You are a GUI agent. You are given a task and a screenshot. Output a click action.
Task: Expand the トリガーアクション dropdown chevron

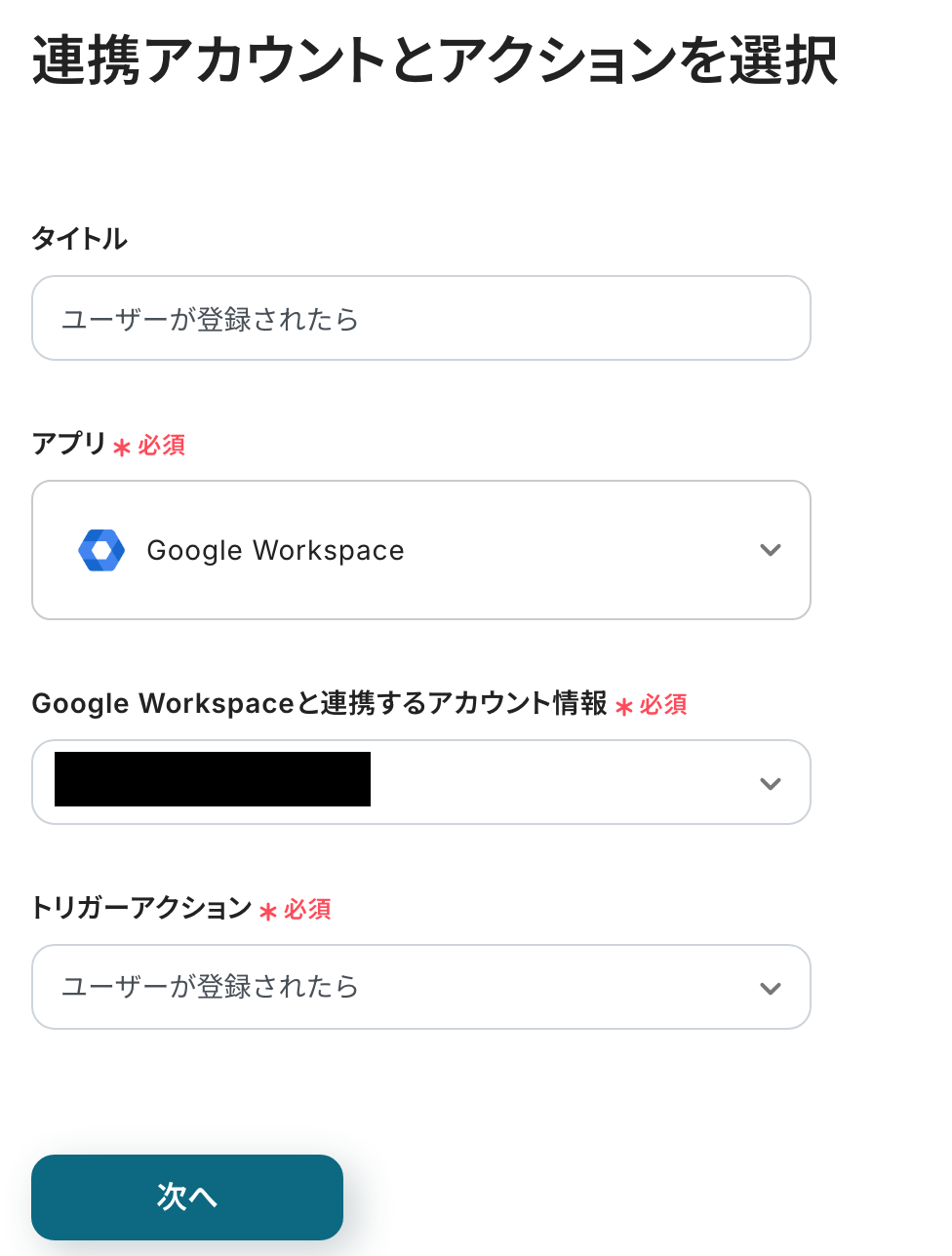click(x=771, y=988)
